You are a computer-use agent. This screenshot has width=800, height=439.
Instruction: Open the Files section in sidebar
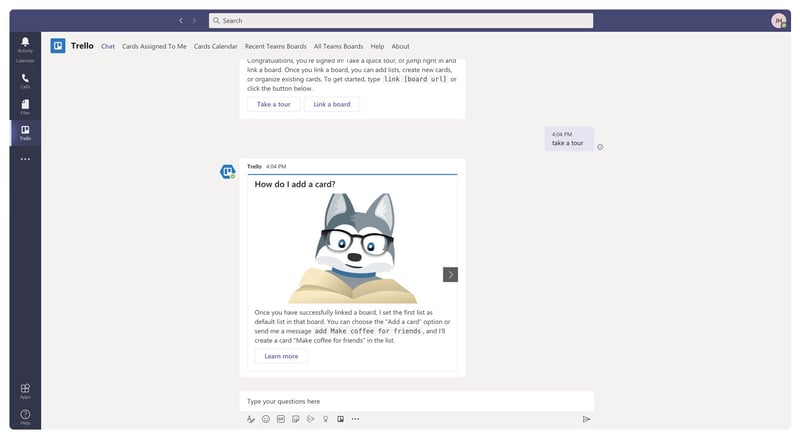25,106
